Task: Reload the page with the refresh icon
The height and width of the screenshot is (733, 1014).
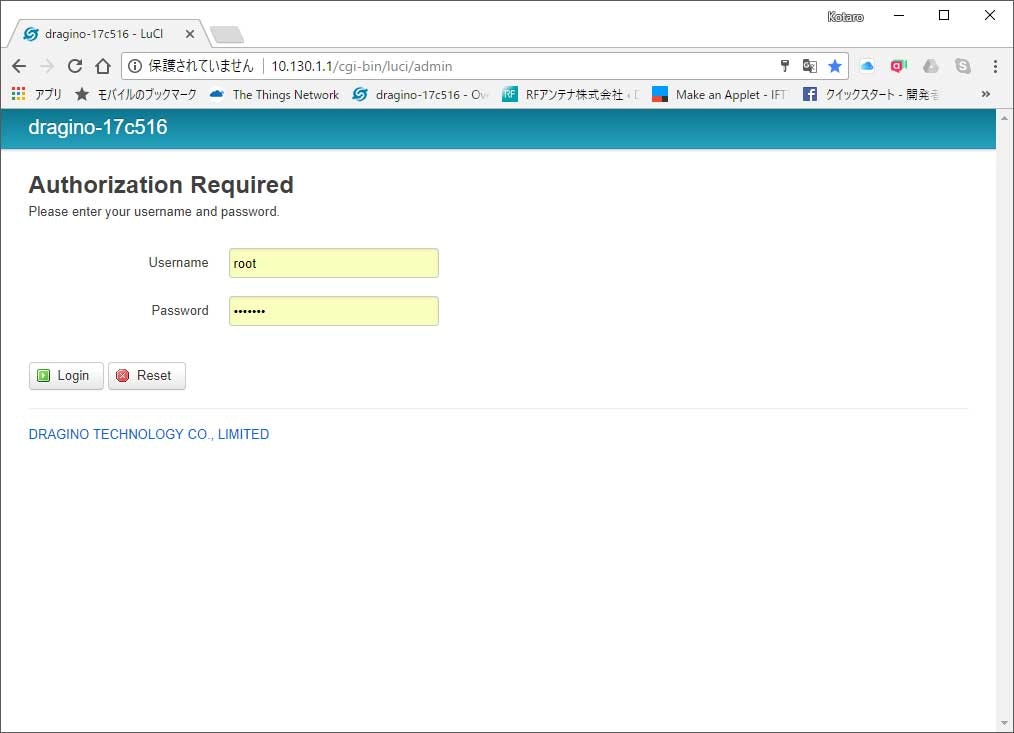Action: point(74,66)
